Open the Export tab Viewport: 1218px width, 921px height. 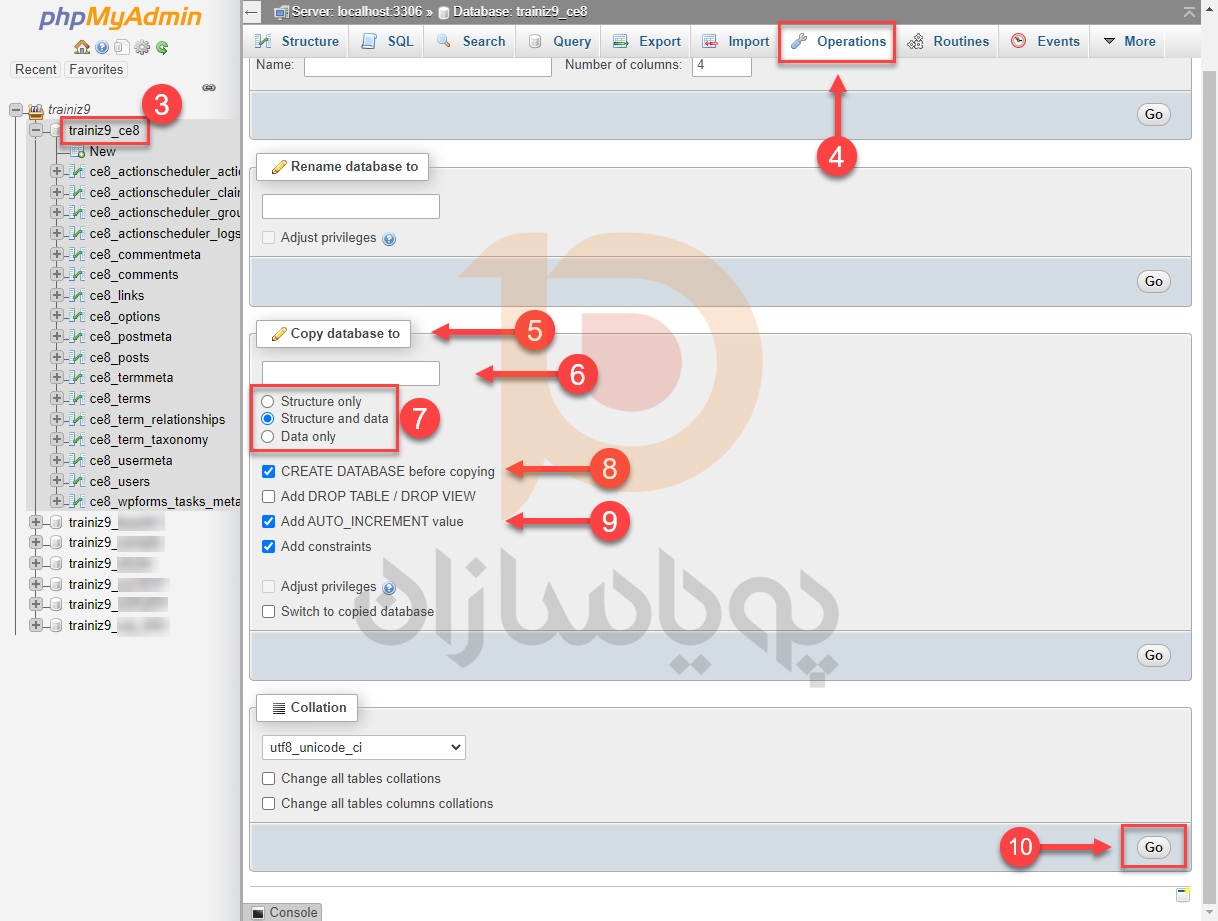pos(647,41)
